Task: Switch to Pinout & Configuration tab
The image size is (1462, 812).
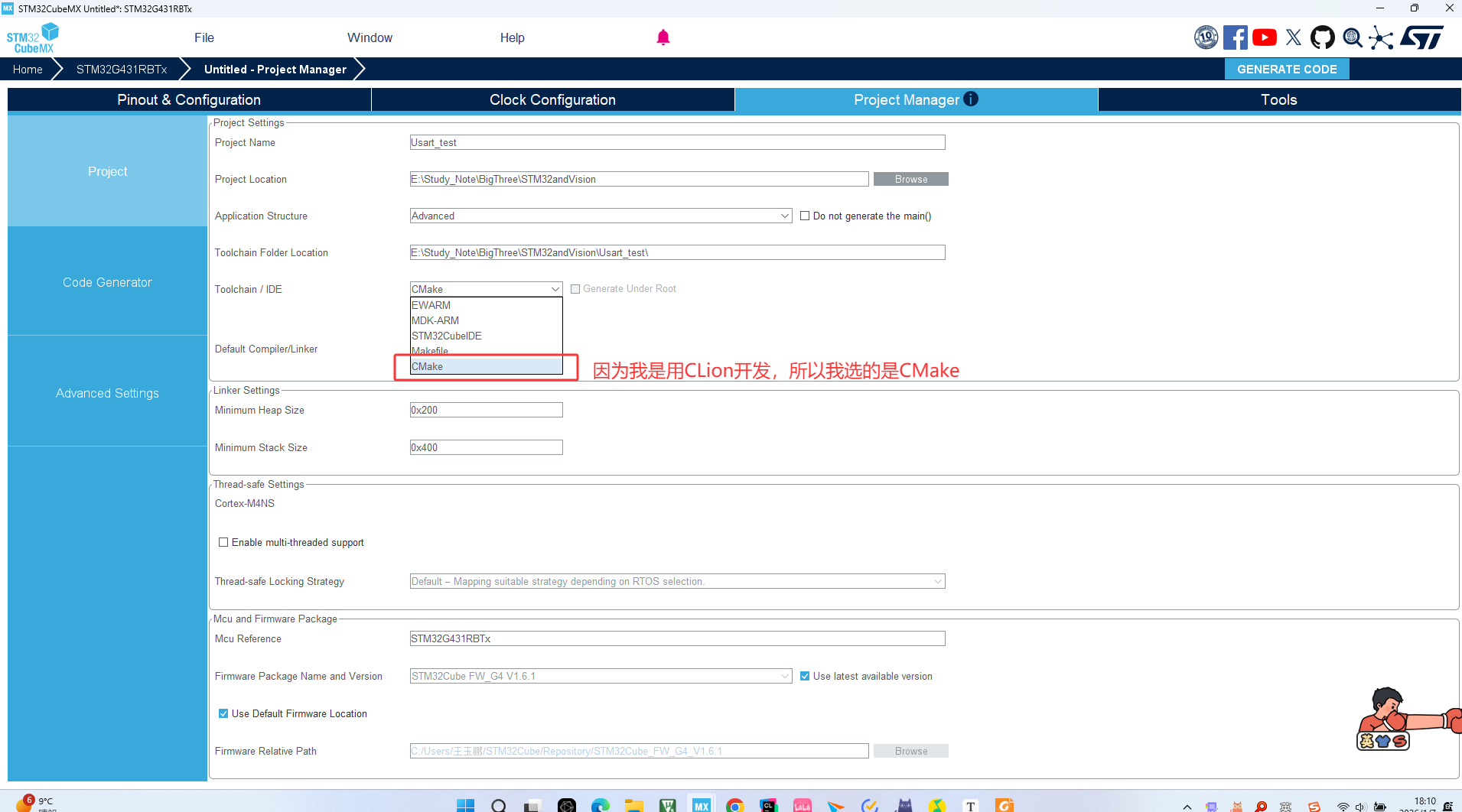Action: tap(189, 99)
